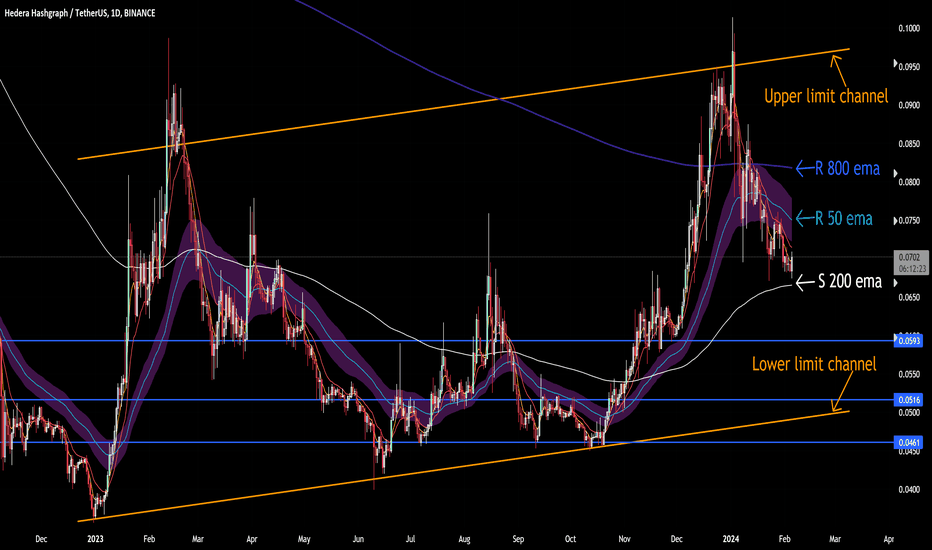Click the Hedera Hashgraph / TetherUS chart title
This screenshot has height=550, width=932.
click(80, 13)
